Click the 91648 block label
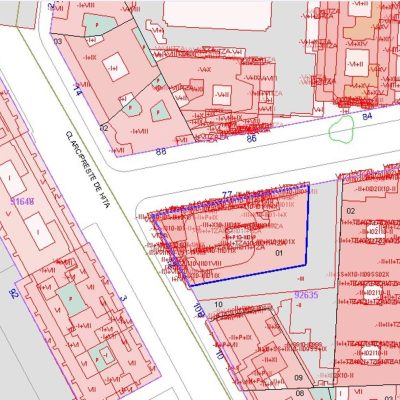Screen dimensions: 400x400 [22, 201]
